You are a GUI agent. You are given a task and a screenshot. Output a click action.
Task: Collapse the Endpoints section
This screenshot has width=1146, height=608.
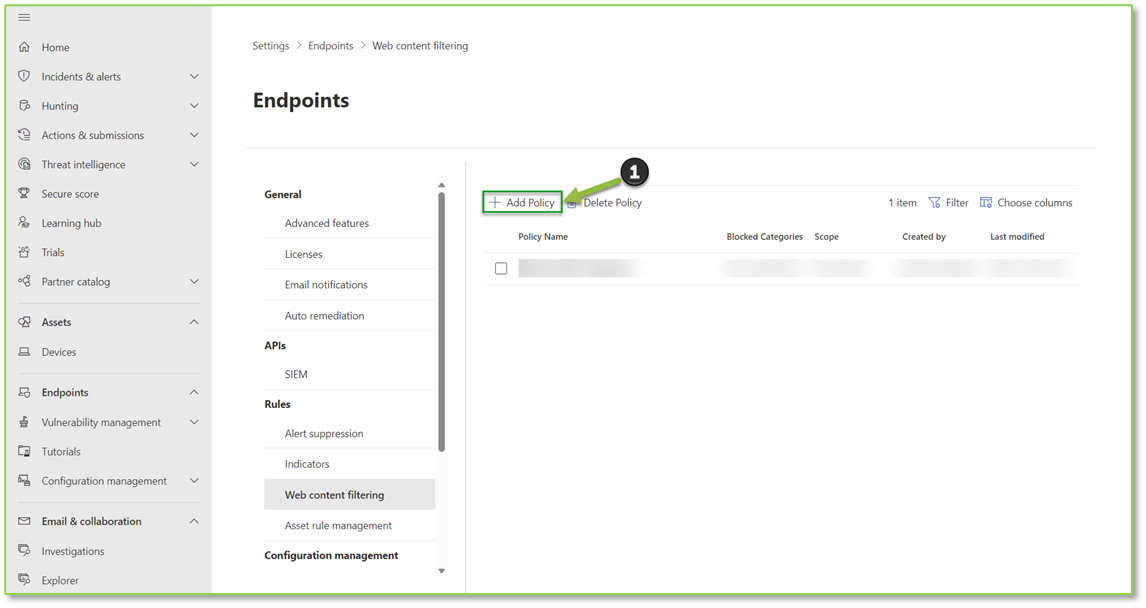pos(195,392)
